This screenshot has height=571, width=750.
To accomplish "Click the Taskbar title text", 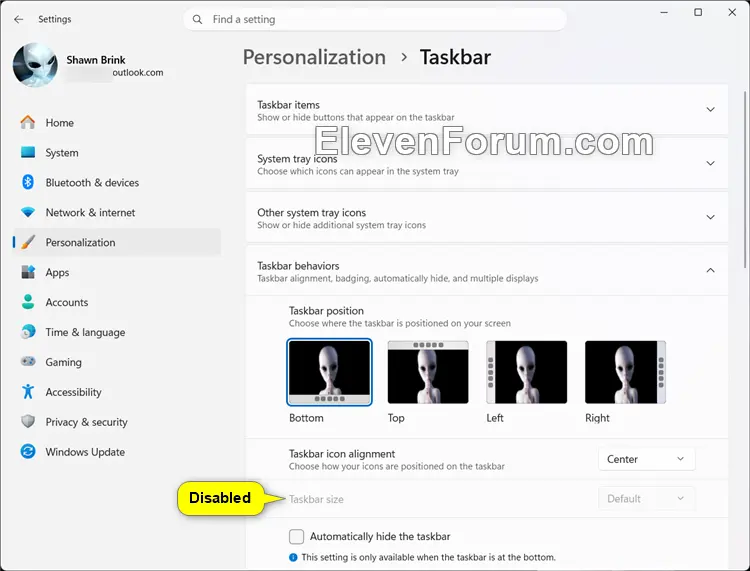I will (x=455, y=57).
